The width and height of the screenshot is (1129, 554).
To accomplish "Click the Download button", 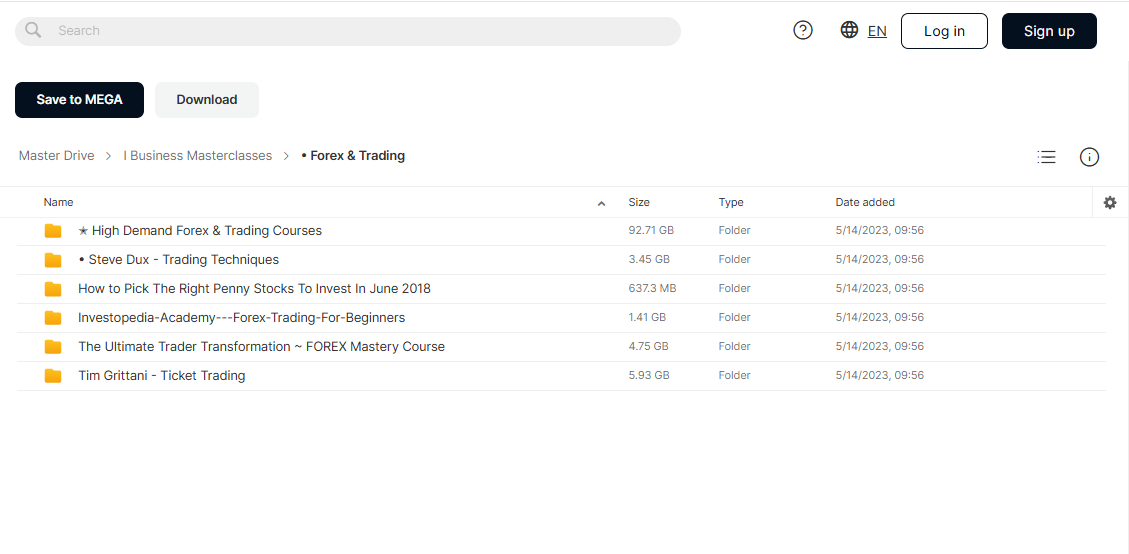I will click(x=207, y=99).
